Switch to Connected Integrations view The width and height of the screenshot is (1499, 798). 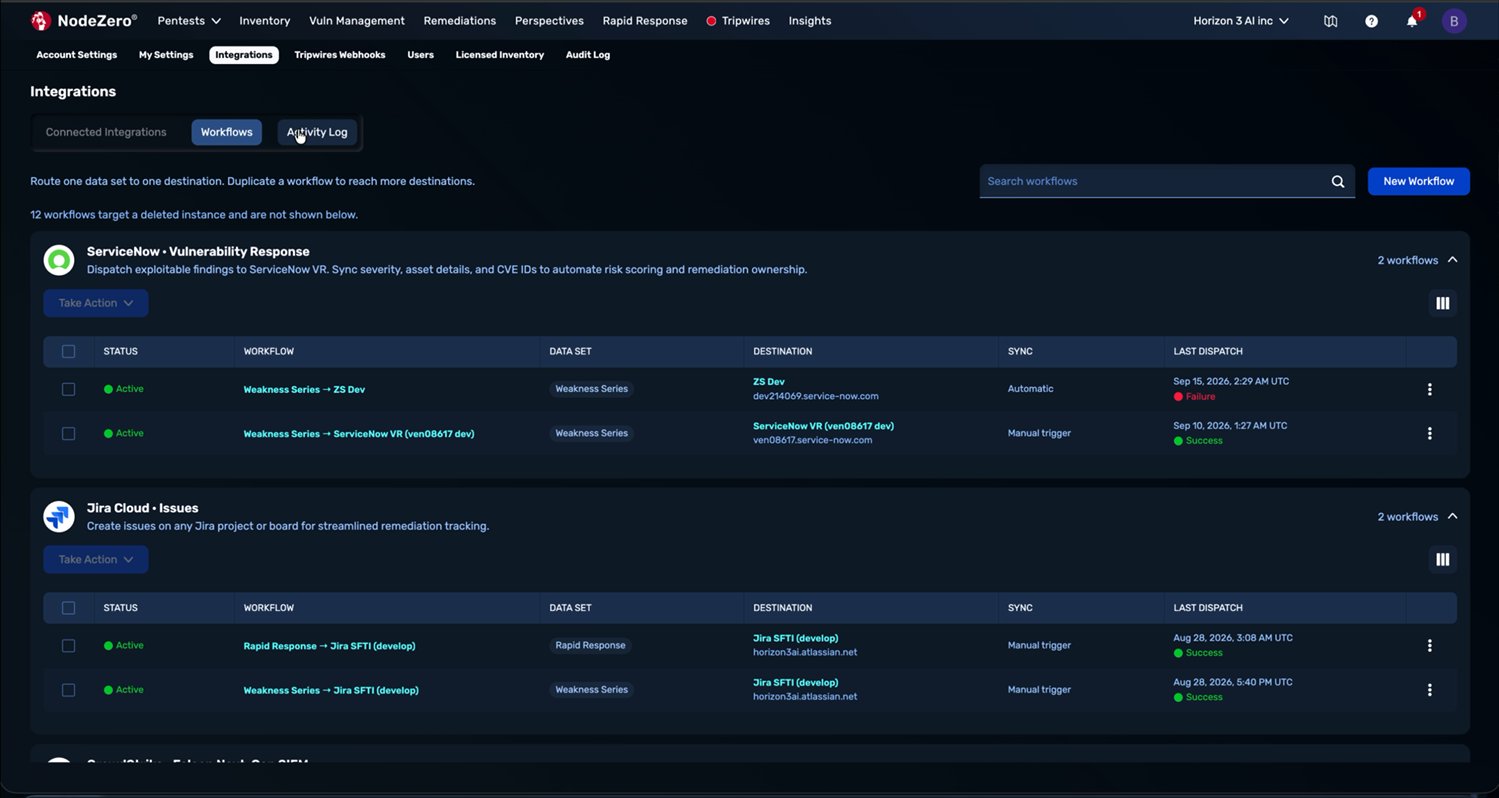(106, 132)
